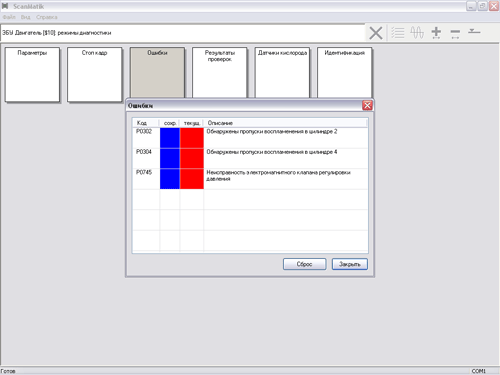
Task: Open the Справка menu
Action: coord(47,17)
